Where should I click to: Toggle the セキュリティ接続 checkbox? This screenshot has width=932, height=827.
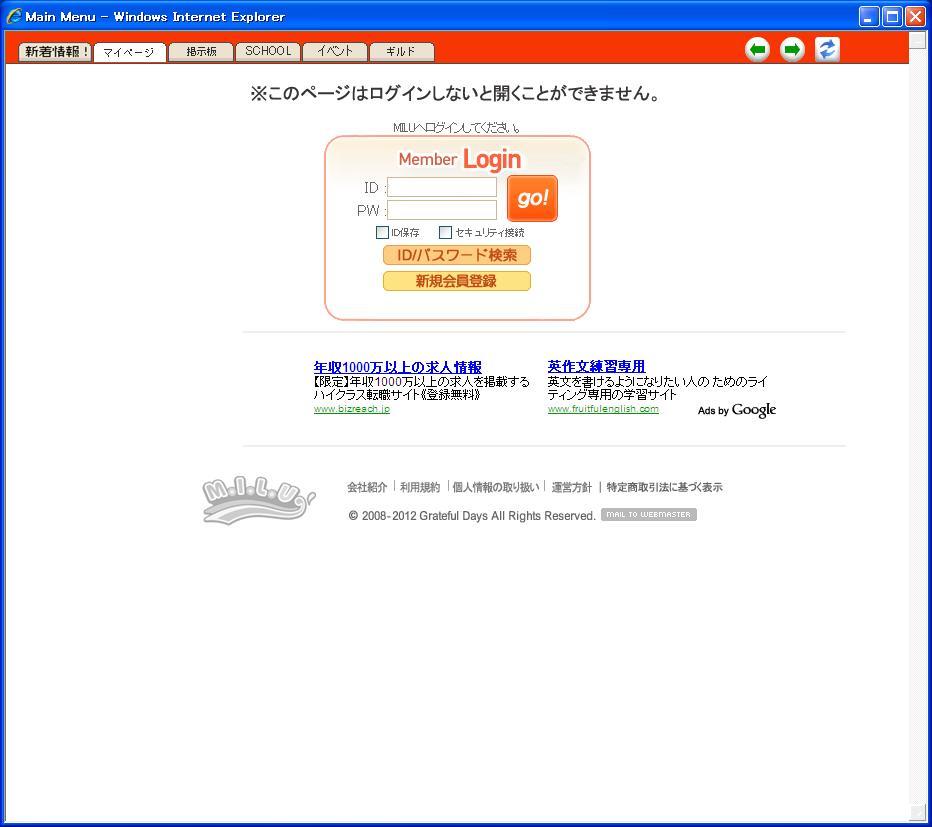pos(445,232)
